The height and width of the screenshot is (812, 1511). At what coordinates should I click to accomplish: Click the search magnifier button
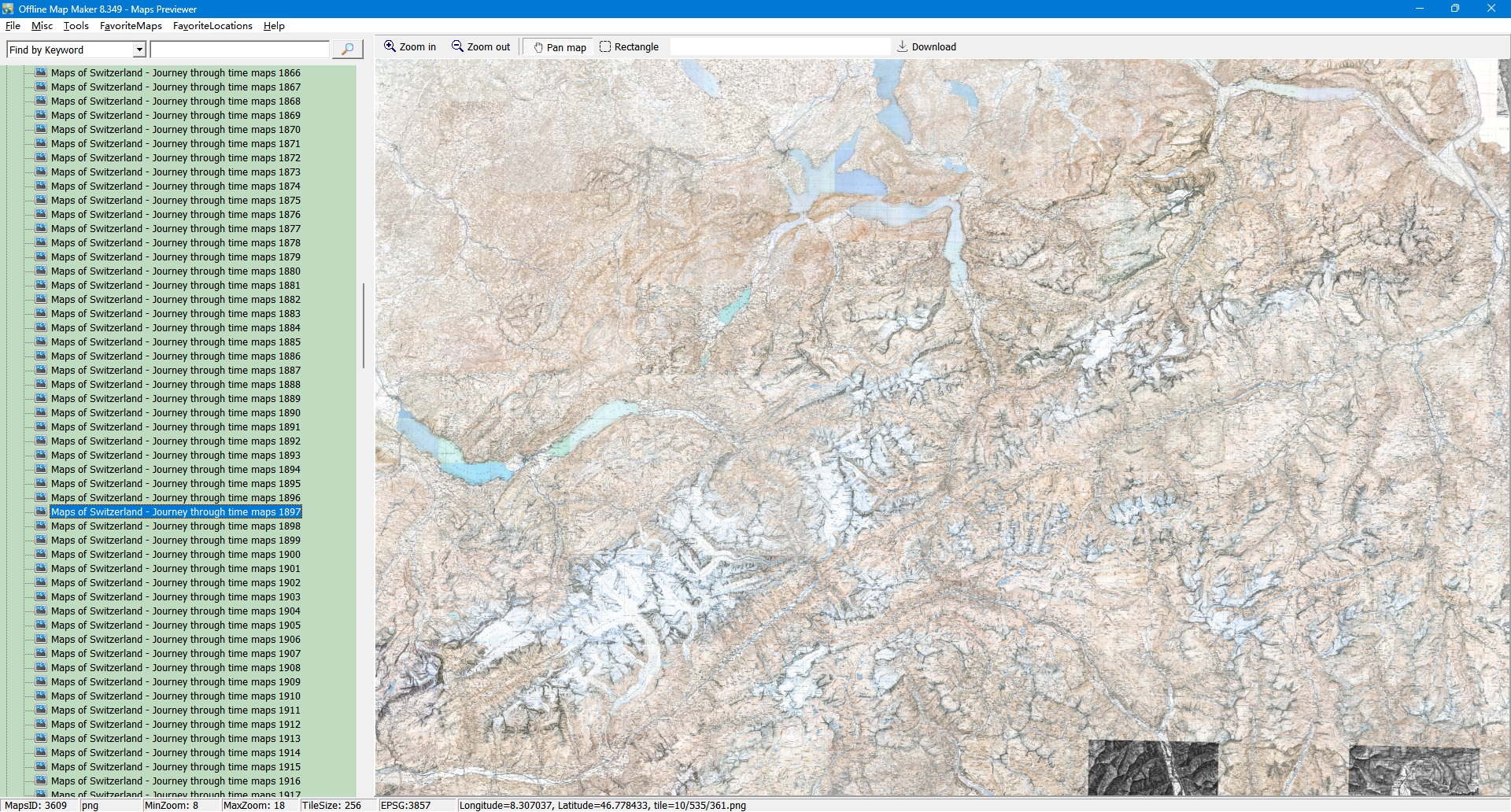[x=347, y=50]
